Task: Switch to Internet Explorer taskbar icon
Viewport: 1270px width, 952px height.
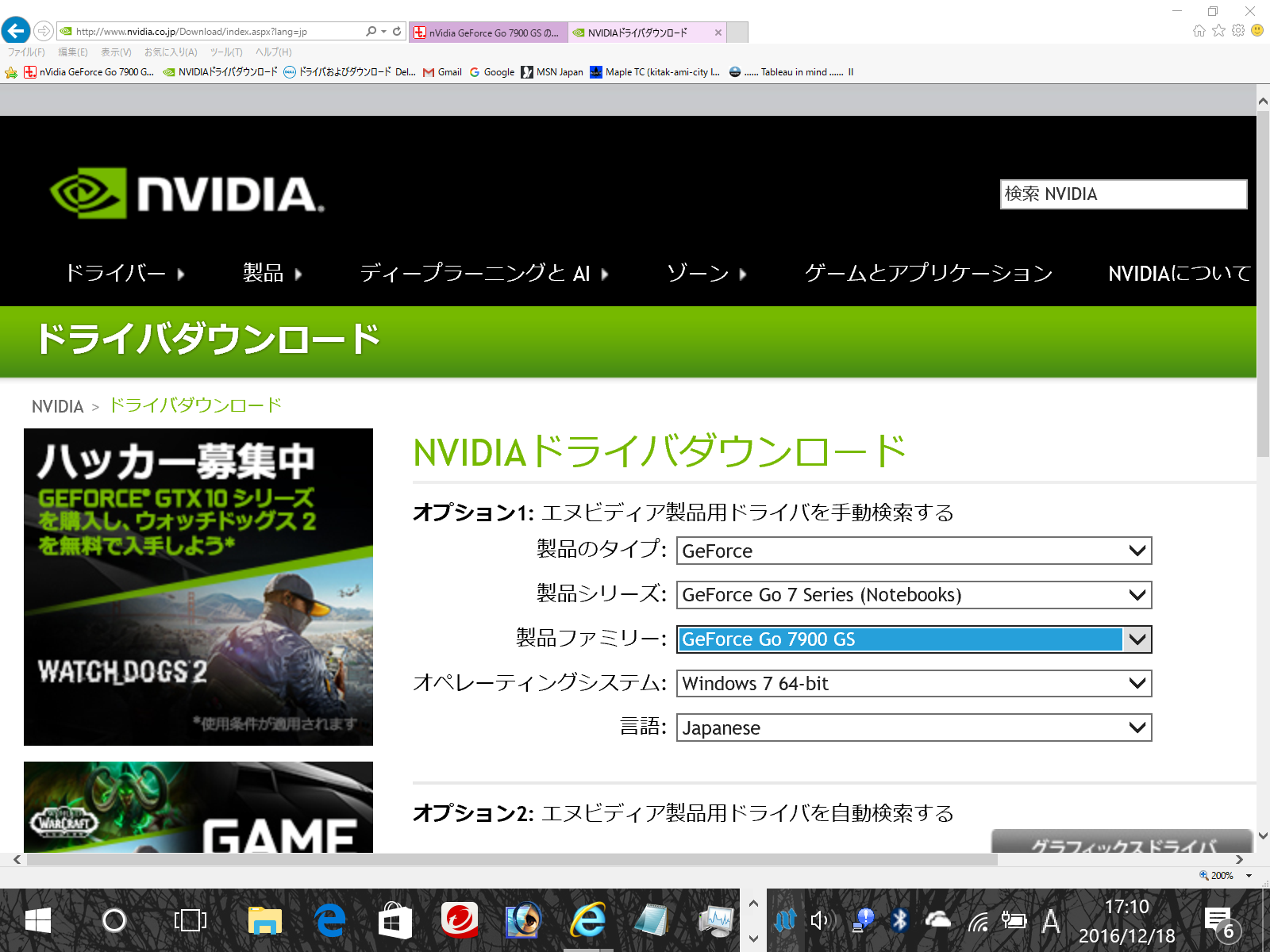Action: [588, 920]
